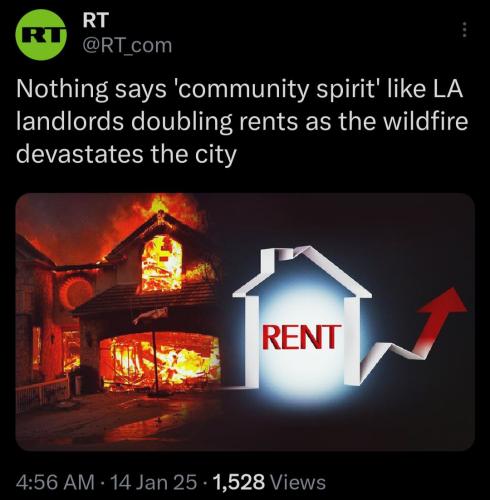490x500 pixels.
Task: Click the 4:56 AM timestamp
Action: pos(55,482)
